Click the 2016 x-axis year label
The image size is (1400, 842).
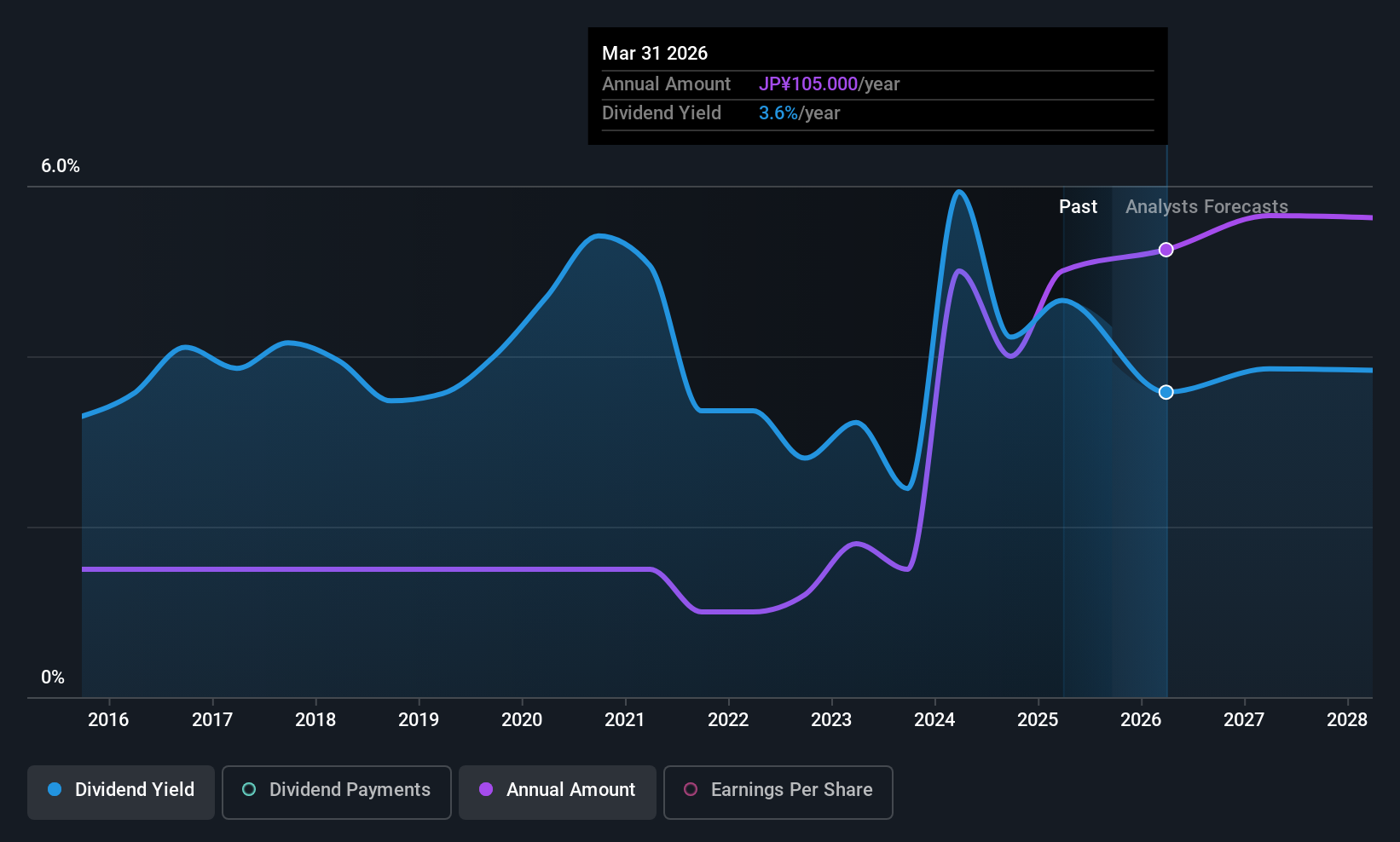point(108,720)
